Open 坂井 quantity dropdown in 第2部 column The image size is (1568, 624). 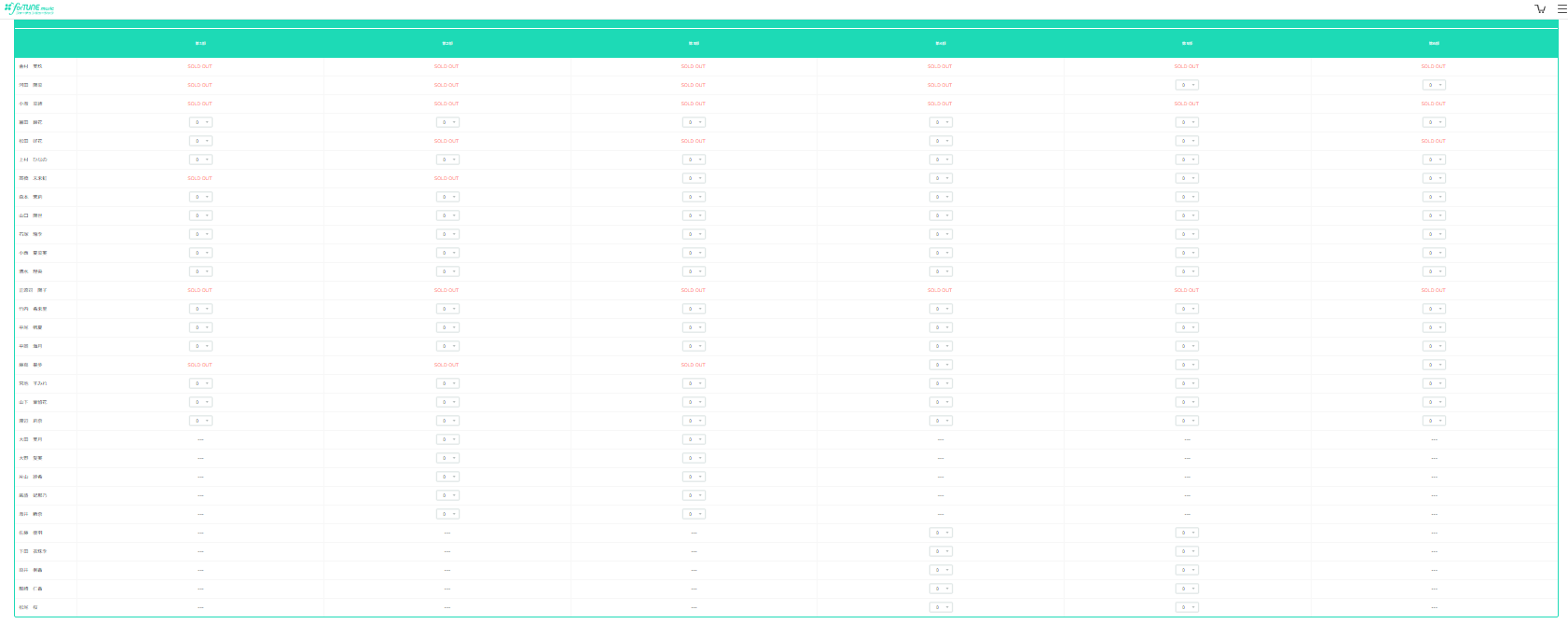[447, 514]
